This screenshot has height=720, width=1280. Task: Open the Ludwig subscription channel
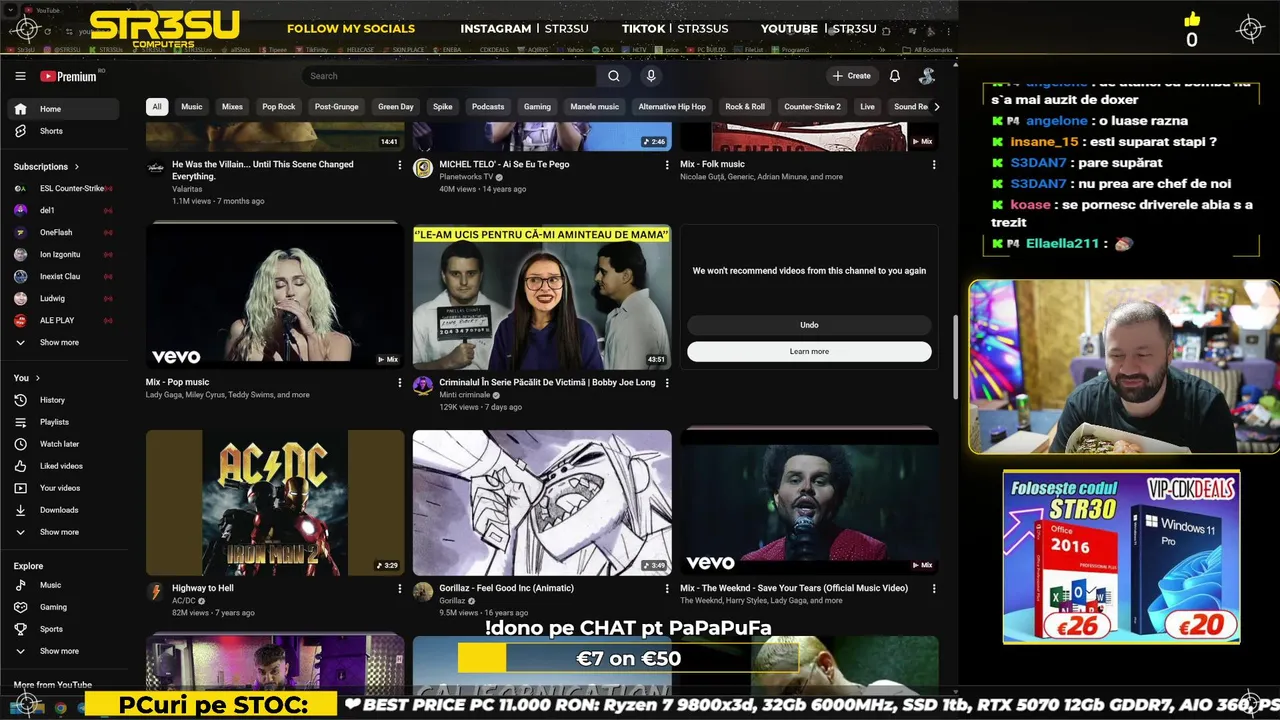point(64,298)
